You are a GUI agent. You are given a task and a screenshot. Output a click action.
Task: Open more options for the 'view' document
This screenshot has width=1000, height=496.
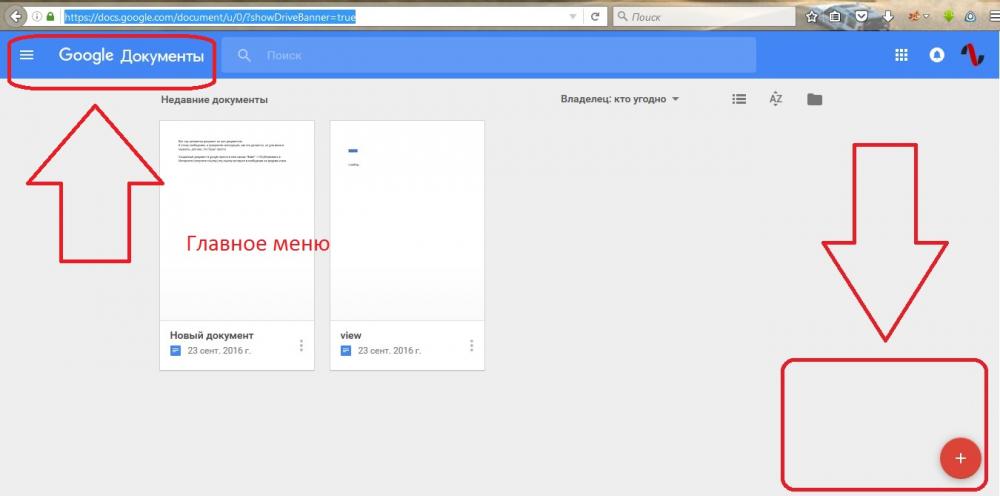(471, 345)
